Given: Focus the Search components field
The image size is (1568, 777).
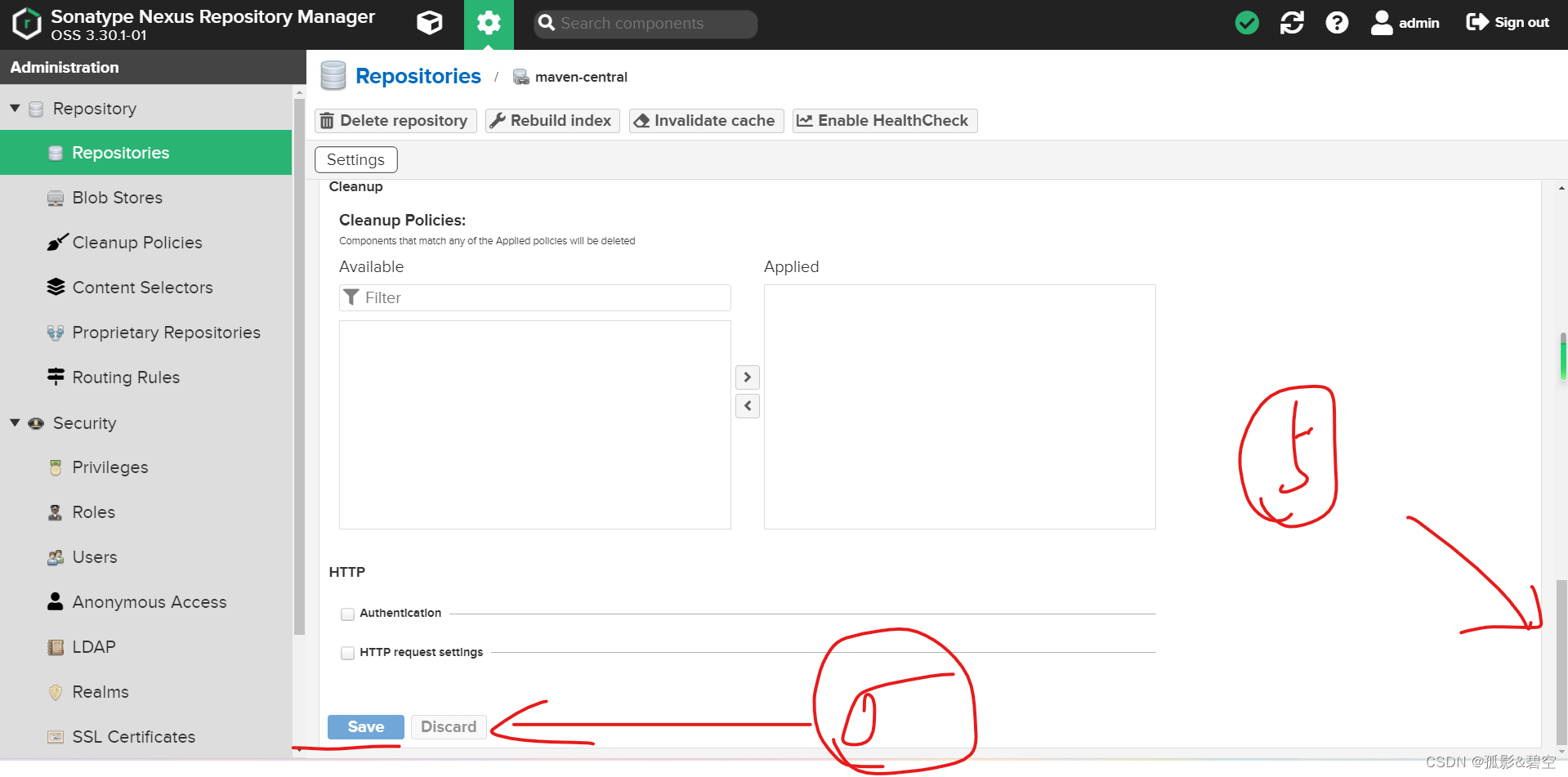Looking at the screenshot, I should 646,24.
